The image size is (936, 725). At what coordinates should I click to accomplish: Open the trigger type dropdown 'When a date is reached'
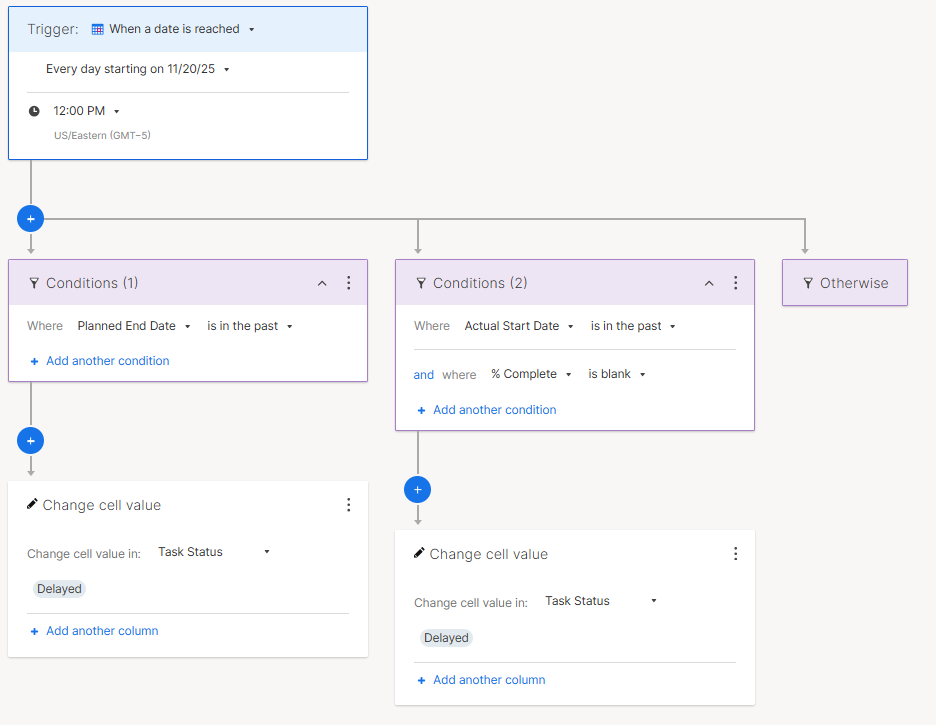pos(174,29)
